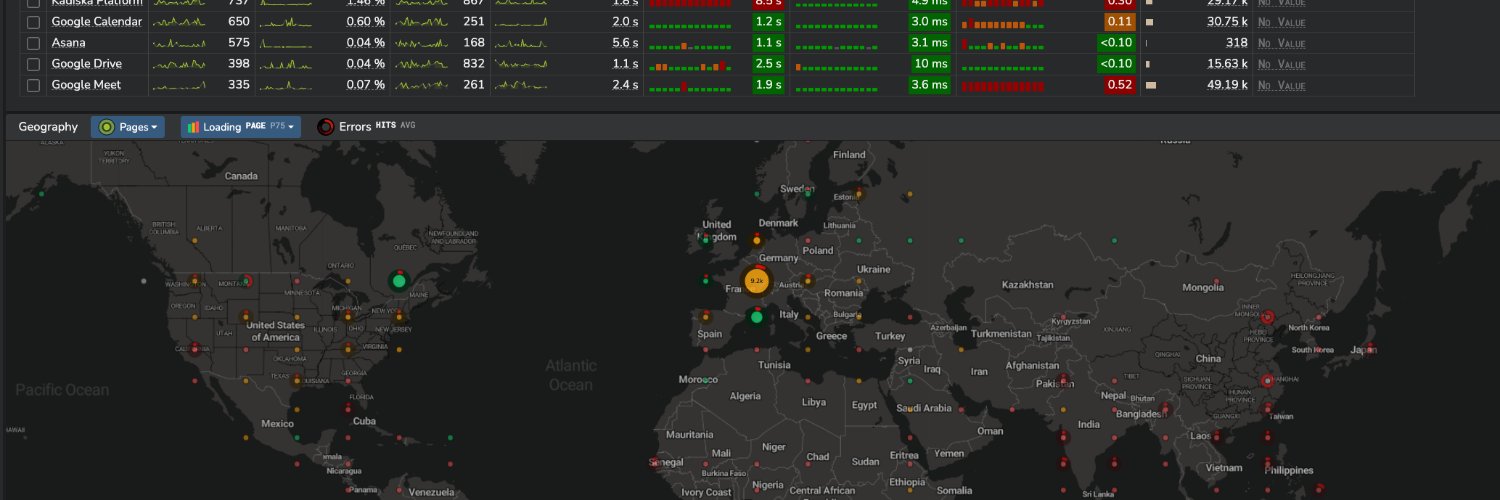Click the red Errors ring icon
Screen dimensions: 1500x500
325,127
